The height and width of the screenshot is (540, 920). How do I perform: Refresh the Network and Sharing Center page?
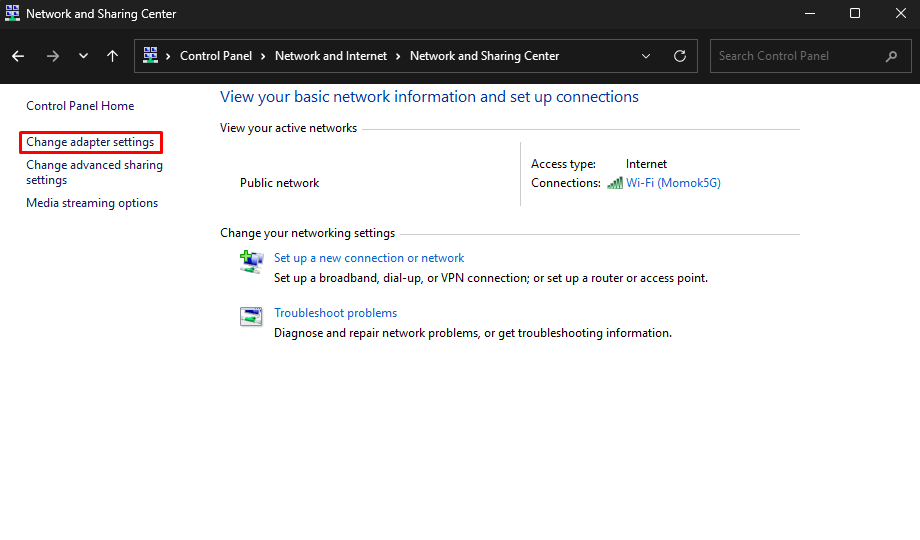tap(680, 56)
